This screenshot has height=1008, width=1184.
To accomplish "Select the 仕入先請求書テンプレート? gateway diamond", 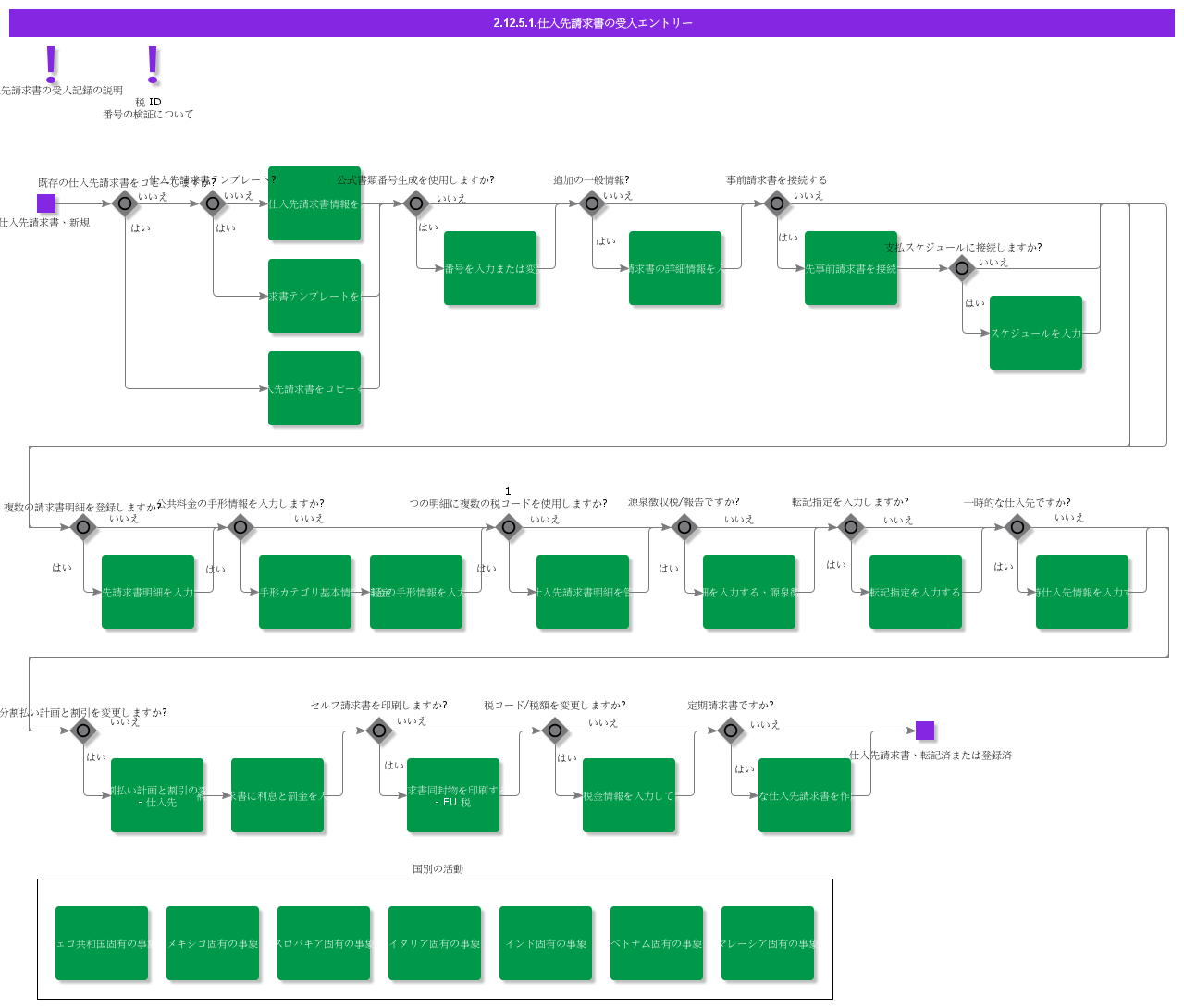I will click(x=213, y=203).
